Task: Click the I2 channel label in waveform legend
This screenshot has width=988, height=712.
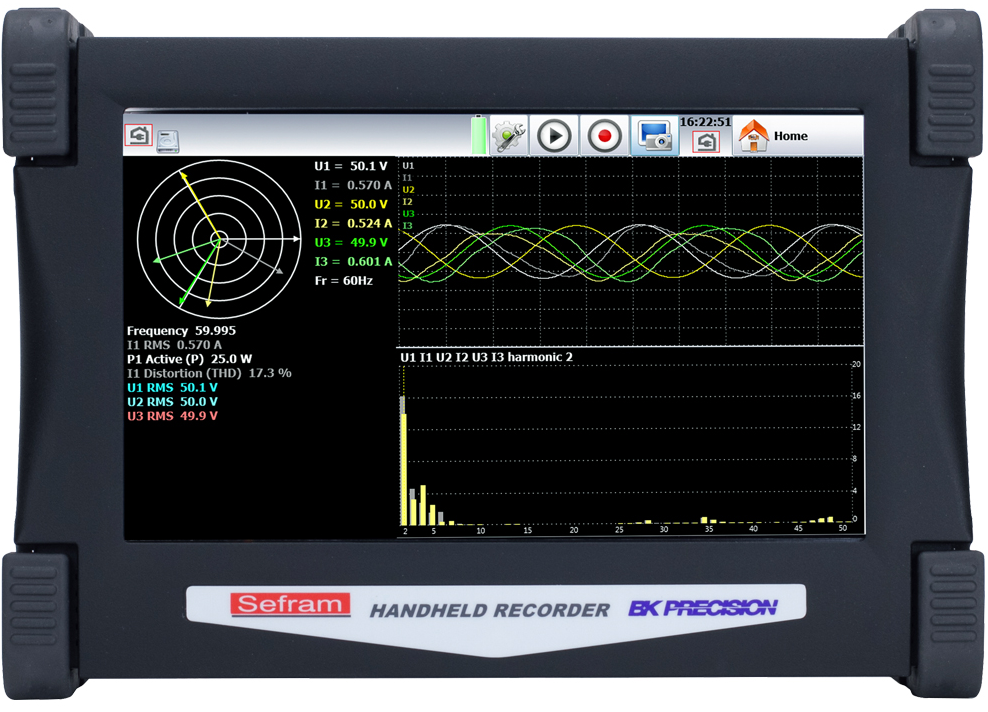Action: [407, 202]
